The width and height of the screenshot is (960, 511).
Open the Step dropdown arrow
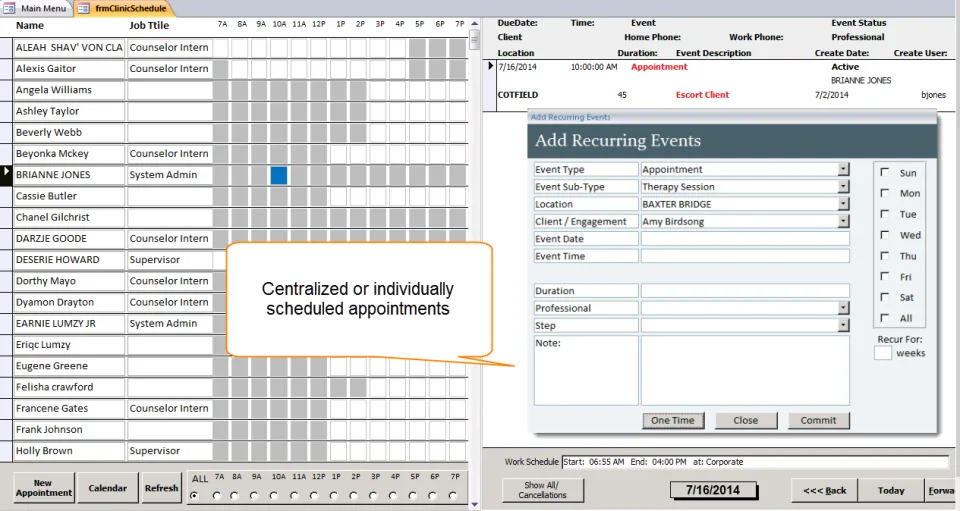point(844,325)
